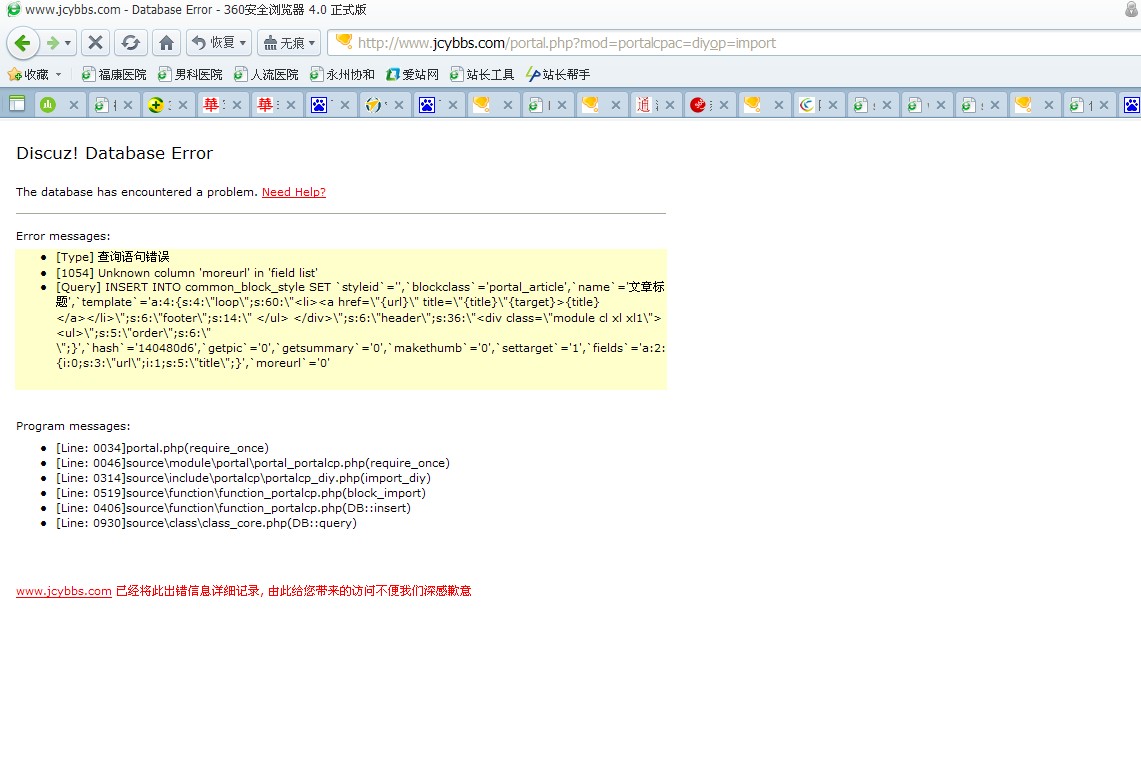Screen dimensions: 1141x758
Task: Reload the page with the refresh icon
Action: click(x=131, y=43)
